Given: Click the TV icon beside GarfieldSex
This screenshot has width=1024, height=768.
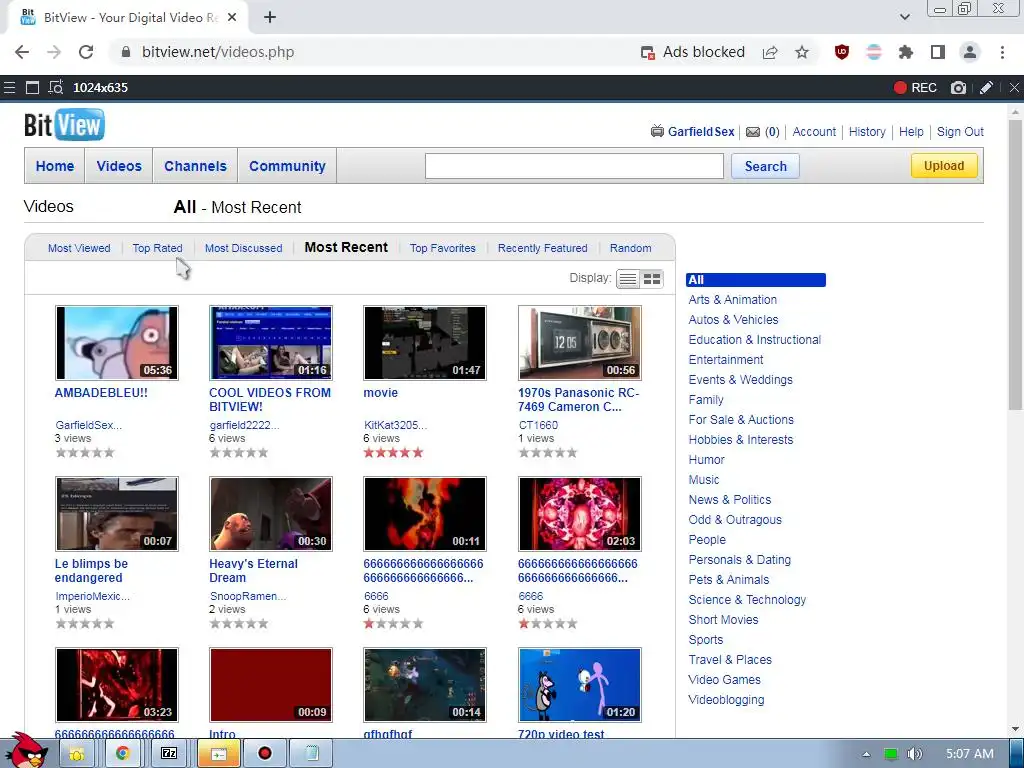Looking at the screenshot, I should coord(657,131).
